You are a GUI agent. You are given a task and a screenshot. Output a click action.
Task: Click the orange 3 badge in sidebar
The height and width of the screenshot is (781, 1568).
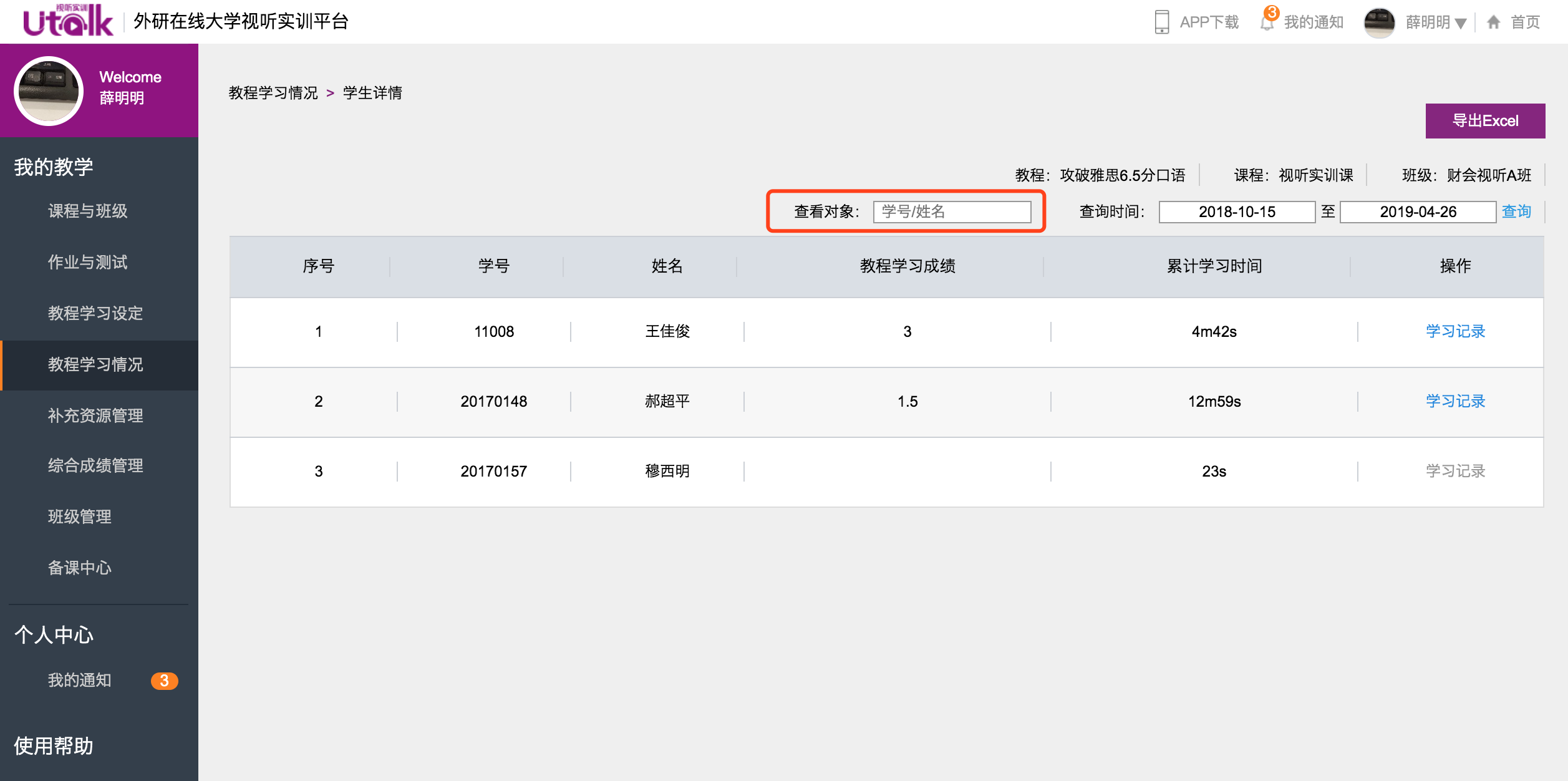point(164,681)
